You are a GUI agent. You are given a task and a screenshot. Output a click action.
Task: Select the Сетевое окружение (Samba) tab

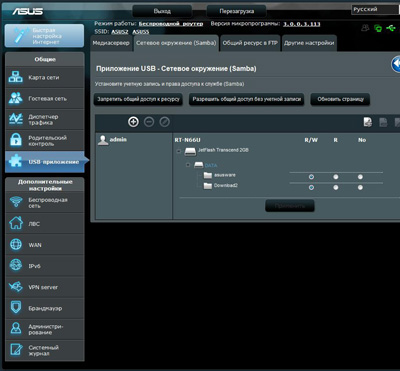pyautogui.click(x=176, y=43)
